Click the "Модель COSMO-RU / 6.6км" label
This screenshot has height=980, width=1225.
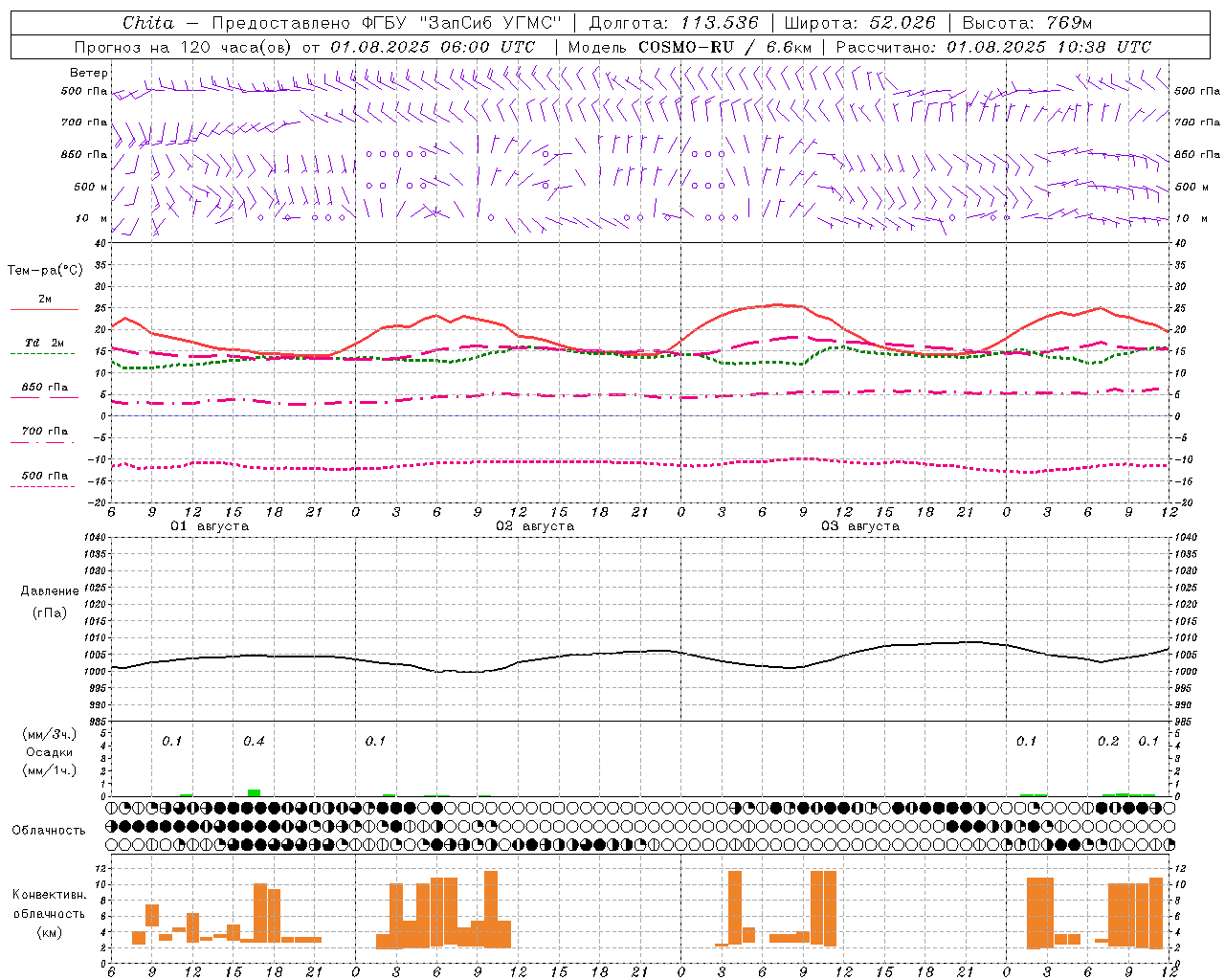(x=690, y=47)
